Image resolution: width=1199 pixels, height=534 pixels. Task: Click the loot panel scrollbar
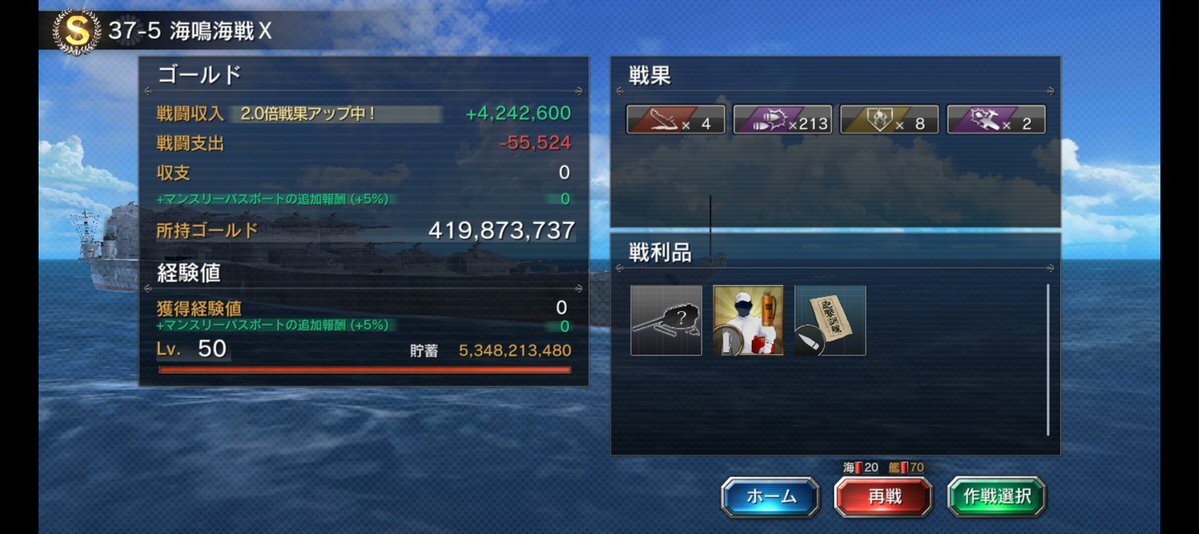pyautogui.click(x=1049, y=360)
